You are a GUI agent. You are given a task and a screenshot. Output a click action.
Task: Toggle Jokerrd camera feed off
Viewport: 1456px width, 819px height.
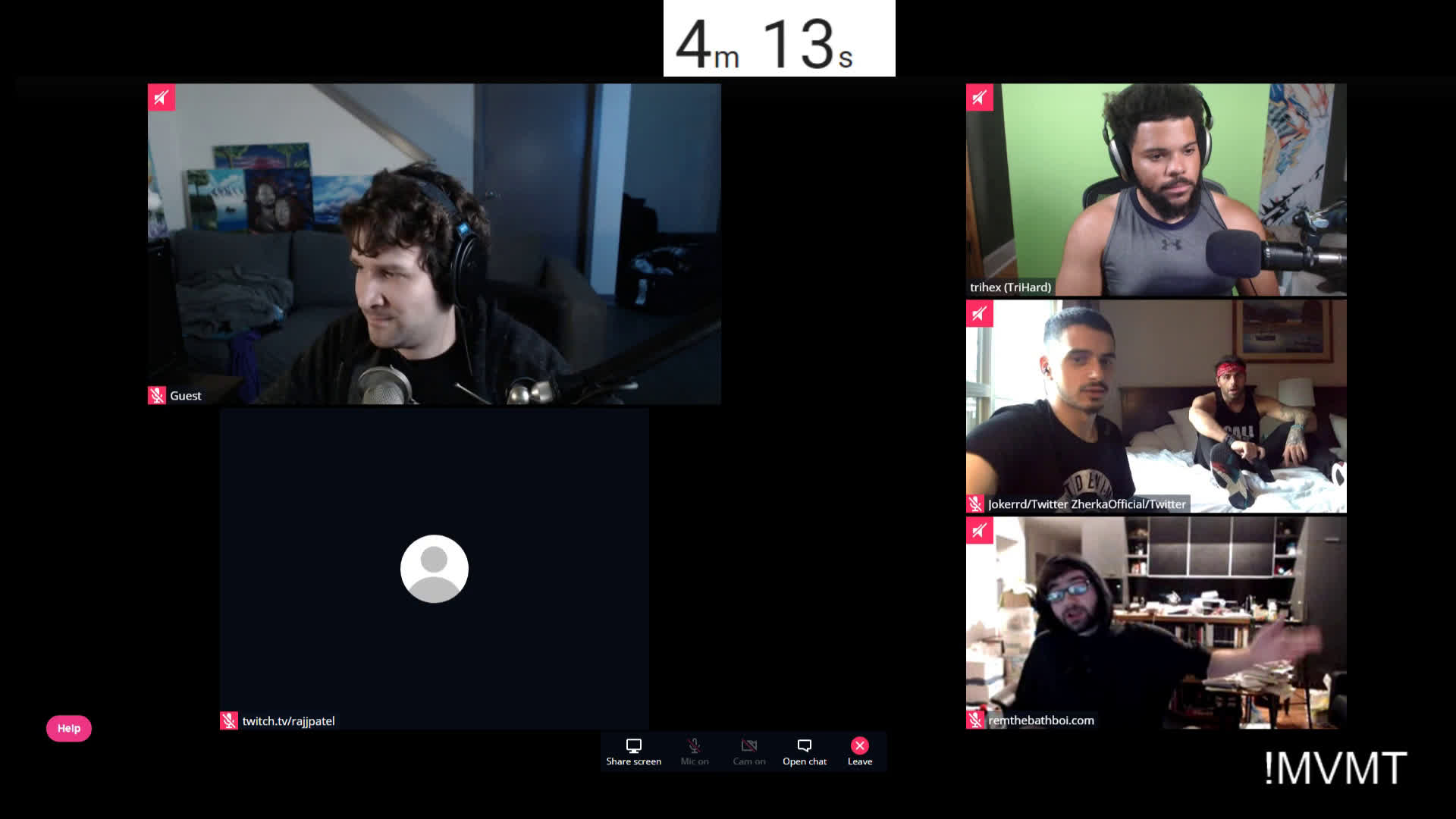click(x=978, y=314)
